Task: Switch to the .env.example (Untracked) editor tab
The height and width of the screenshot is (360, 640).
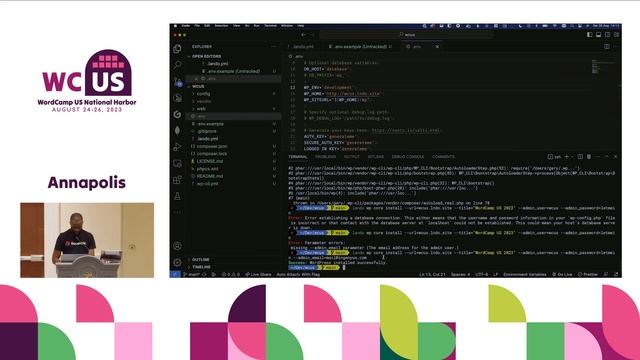Action: 360,47
